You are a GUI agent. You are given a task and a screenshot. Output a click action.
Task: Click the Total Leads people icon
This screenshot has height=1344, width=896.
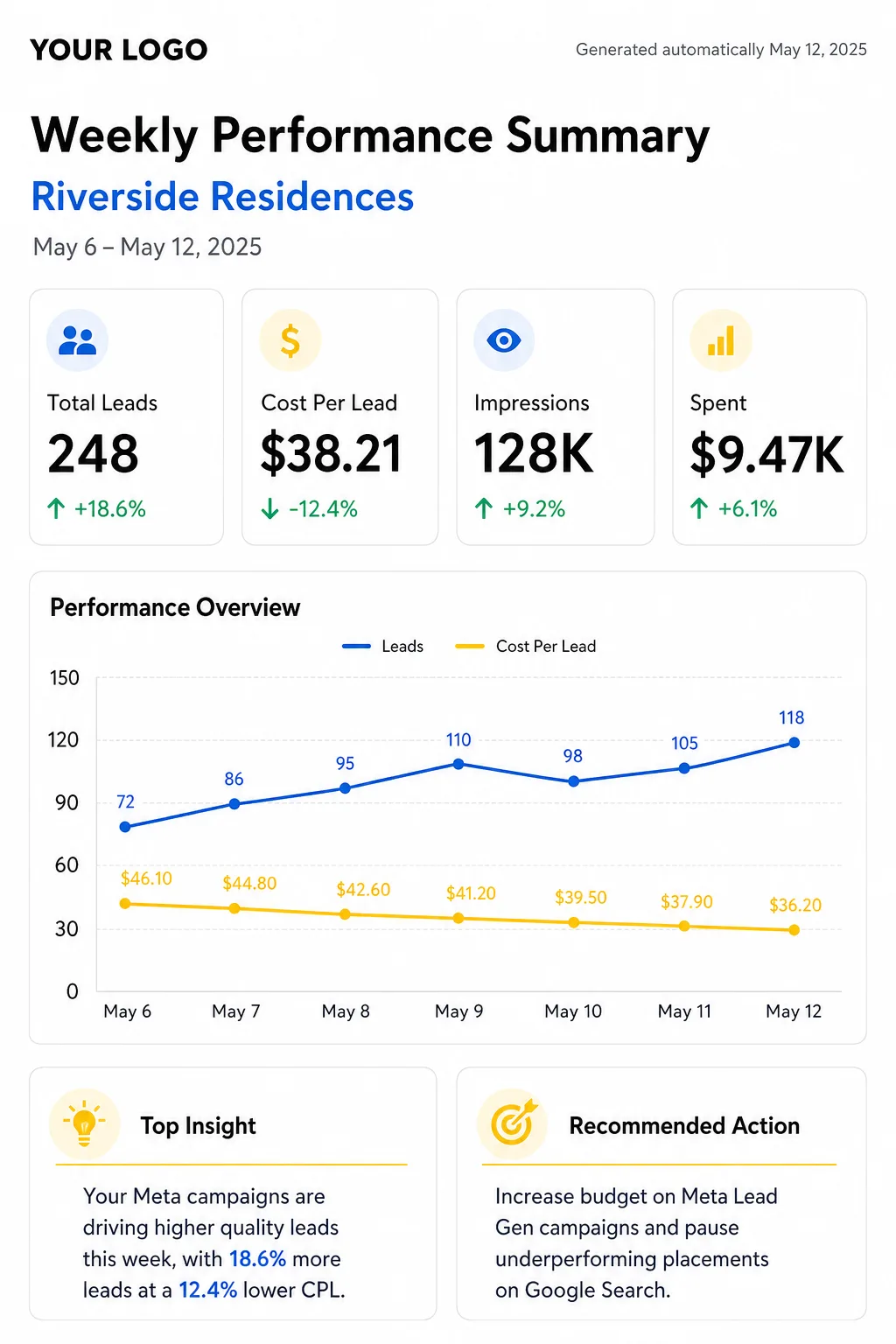tap(77, 340)
